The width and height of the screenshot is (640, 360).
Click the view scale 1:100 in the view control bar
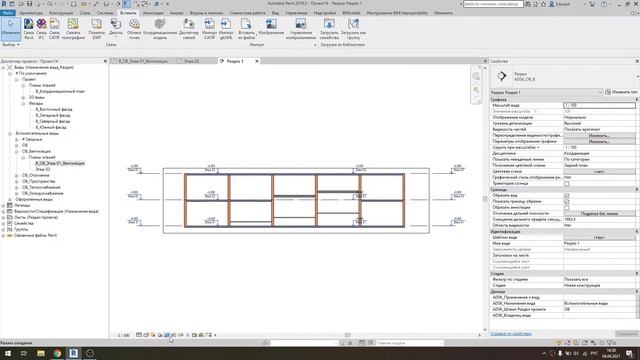point(124,335)
